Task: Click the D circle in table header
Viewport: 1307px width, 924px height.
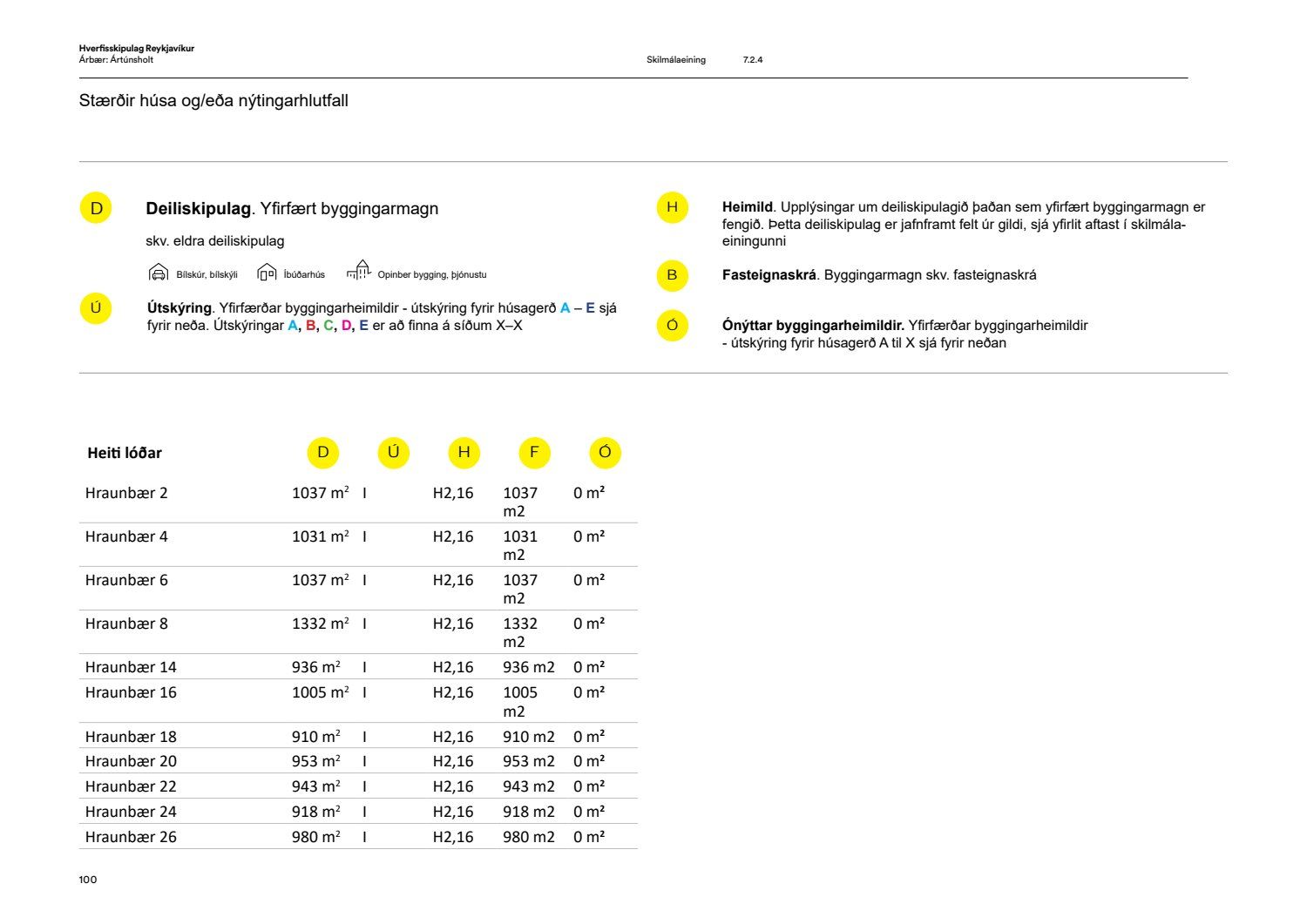Action: [x=323, y=452]
